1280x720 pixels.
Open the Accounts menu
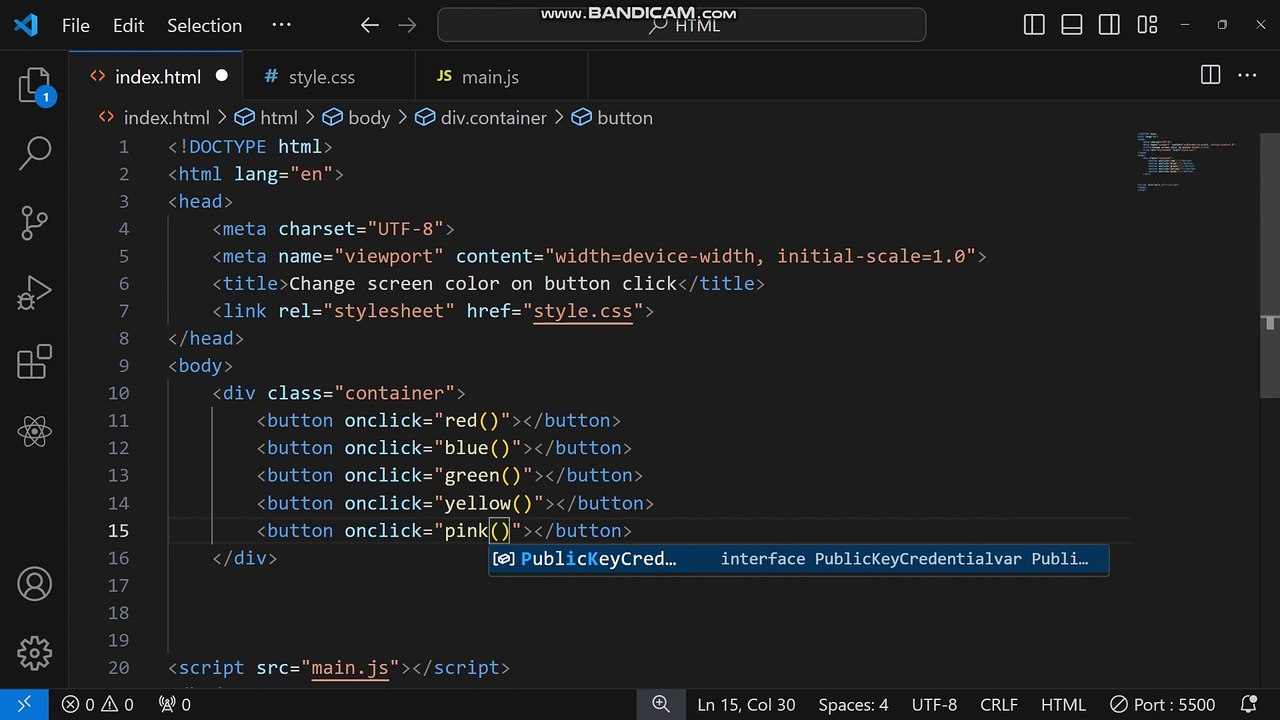[34, 584]
